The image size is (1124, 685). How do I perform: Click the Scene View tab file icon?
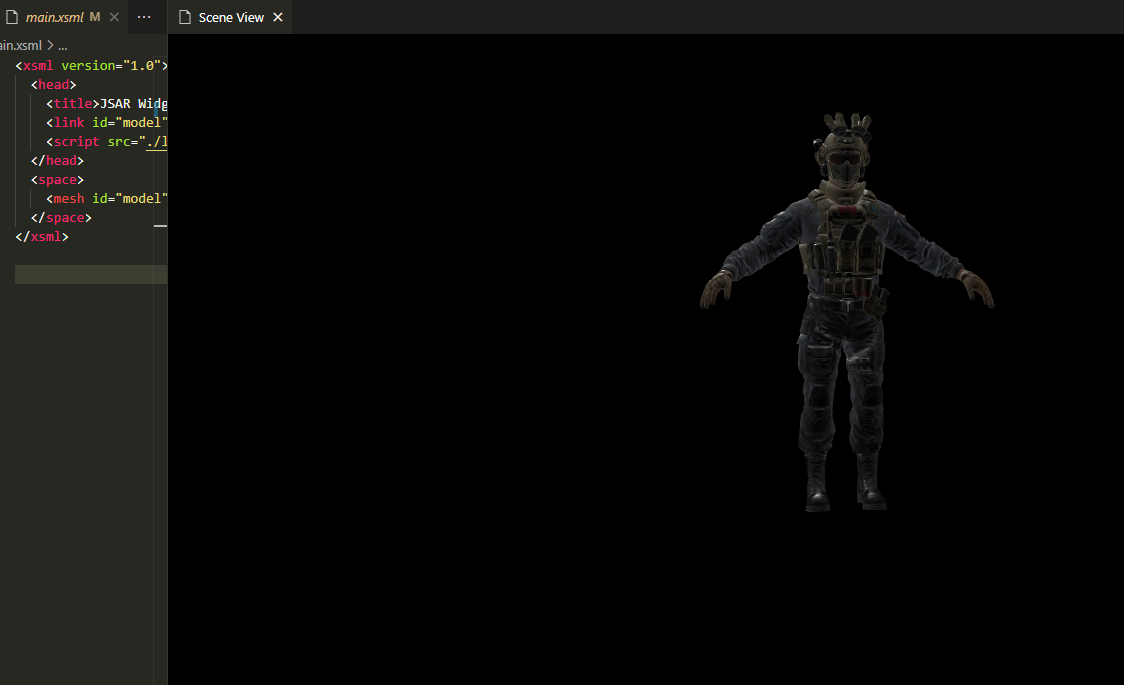tap(185, 17)
